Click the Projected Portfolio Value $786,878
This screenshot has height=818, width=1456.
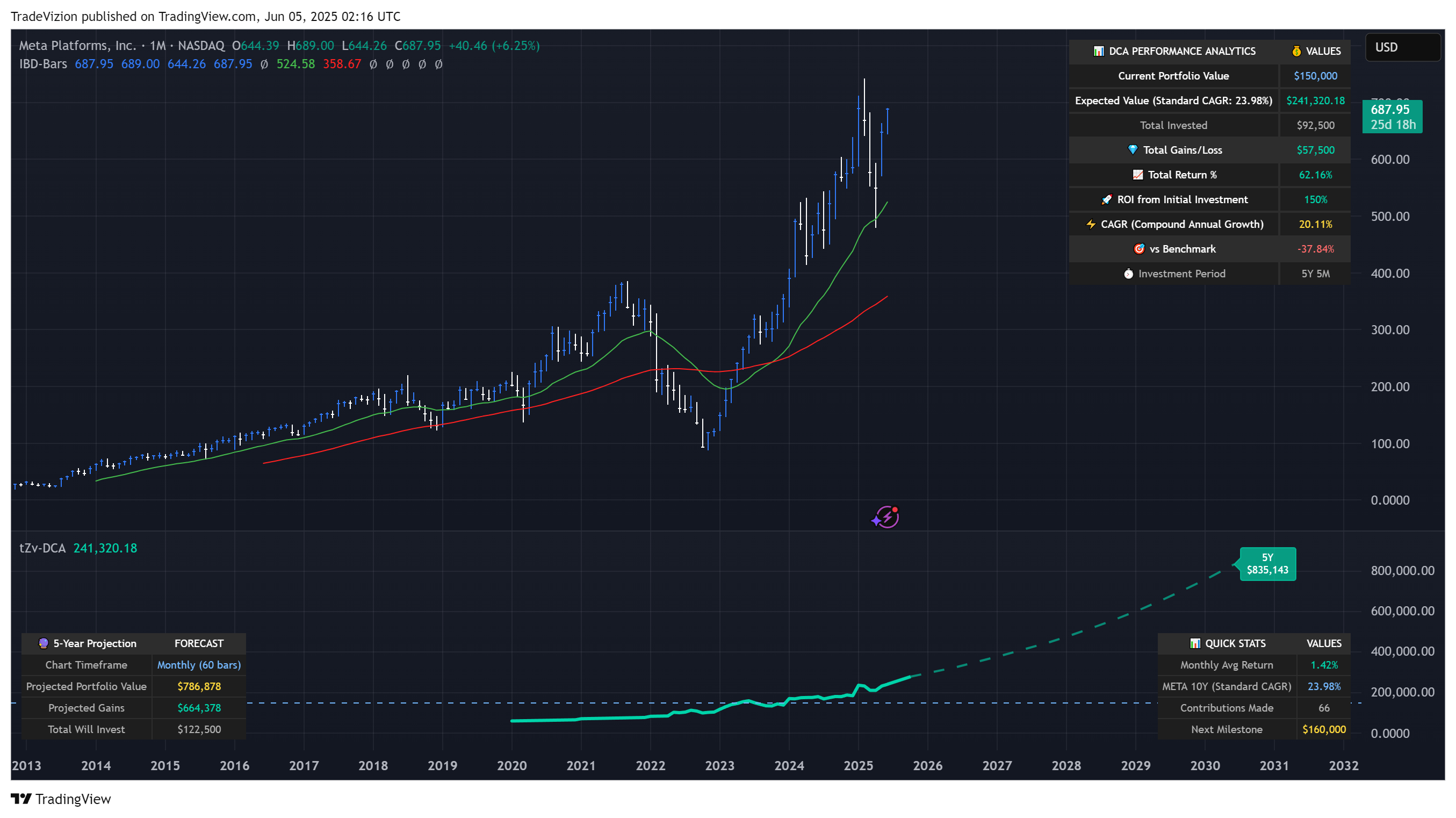(x=199, y=686)
